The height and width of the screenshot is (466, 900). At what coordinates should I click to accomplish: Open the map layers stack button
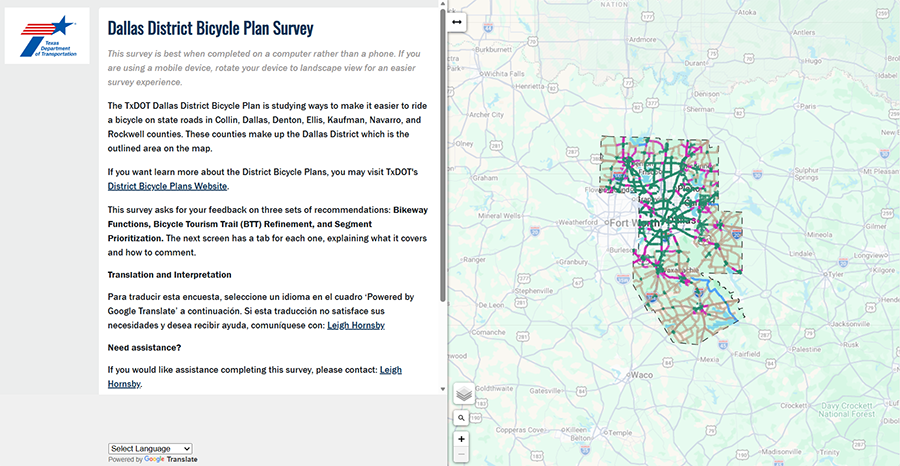pyautogui.click(x=464, y=394)
